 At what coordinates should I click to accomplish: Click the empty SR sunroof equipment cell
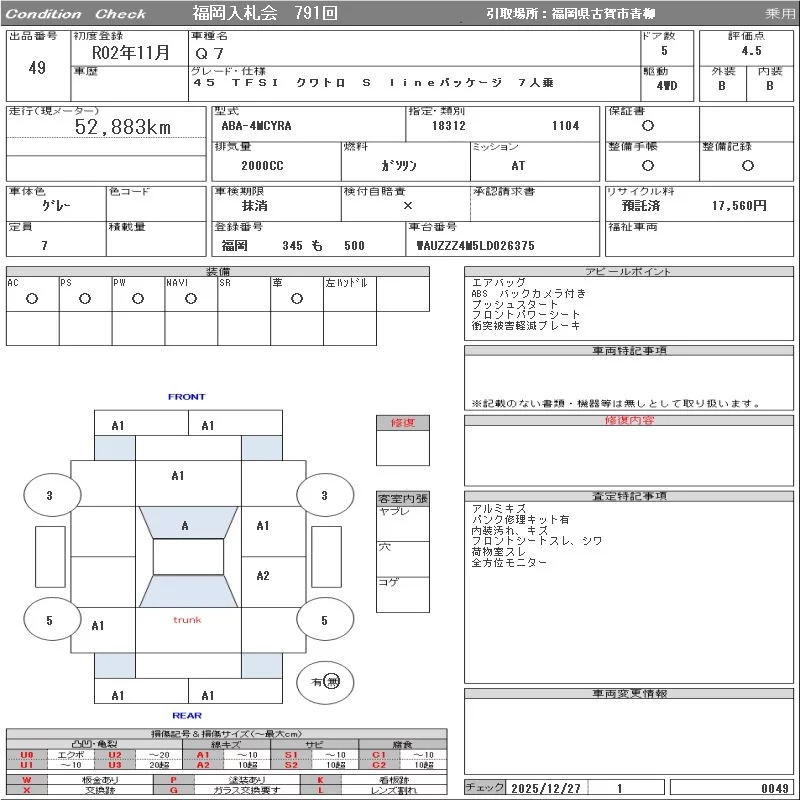244,298
